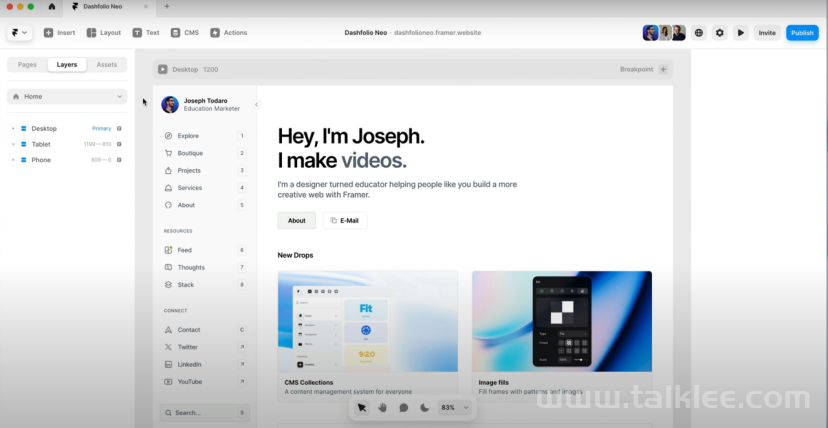
Task: Click the first collaborator avatar
Action: coord(650,33)
